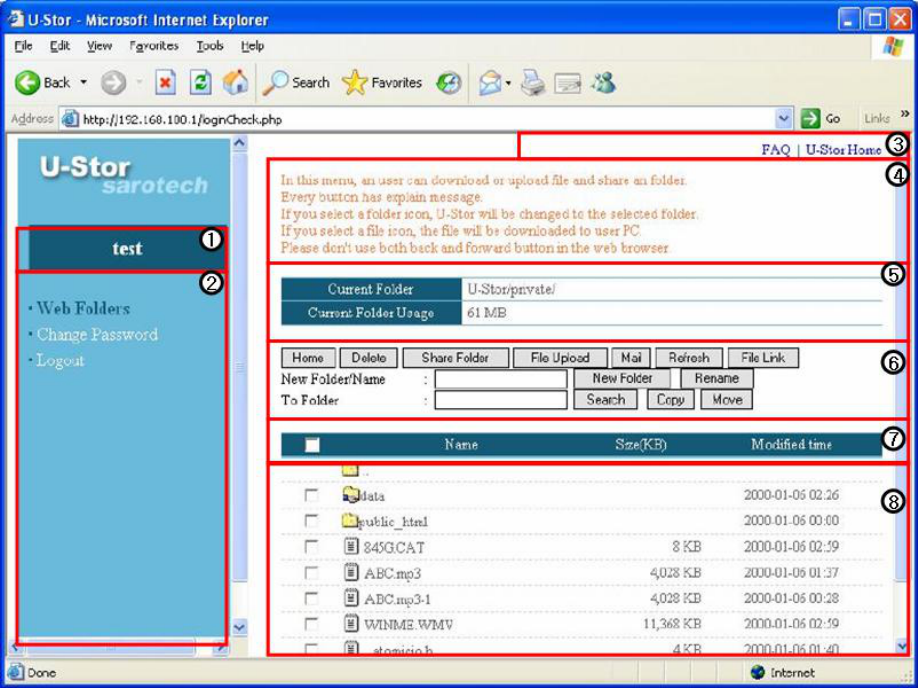Image resolution: width=918 pixels, height=688 pixels.
Task: Check the box for the data folder
Action: (311, 496)
